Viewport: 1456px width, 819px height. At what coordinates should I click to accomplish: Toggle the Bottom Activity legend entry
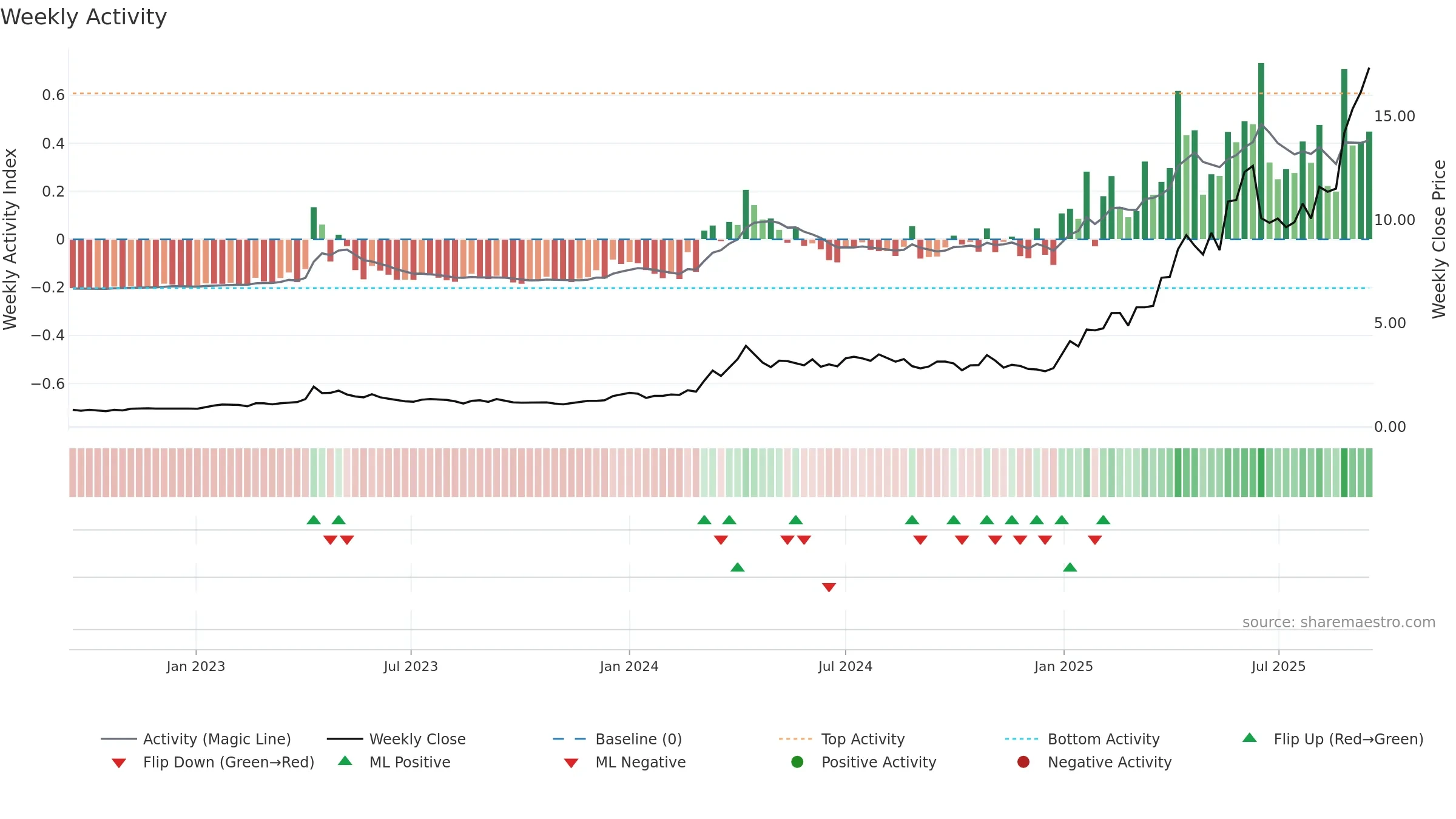tap(1082, 739)
